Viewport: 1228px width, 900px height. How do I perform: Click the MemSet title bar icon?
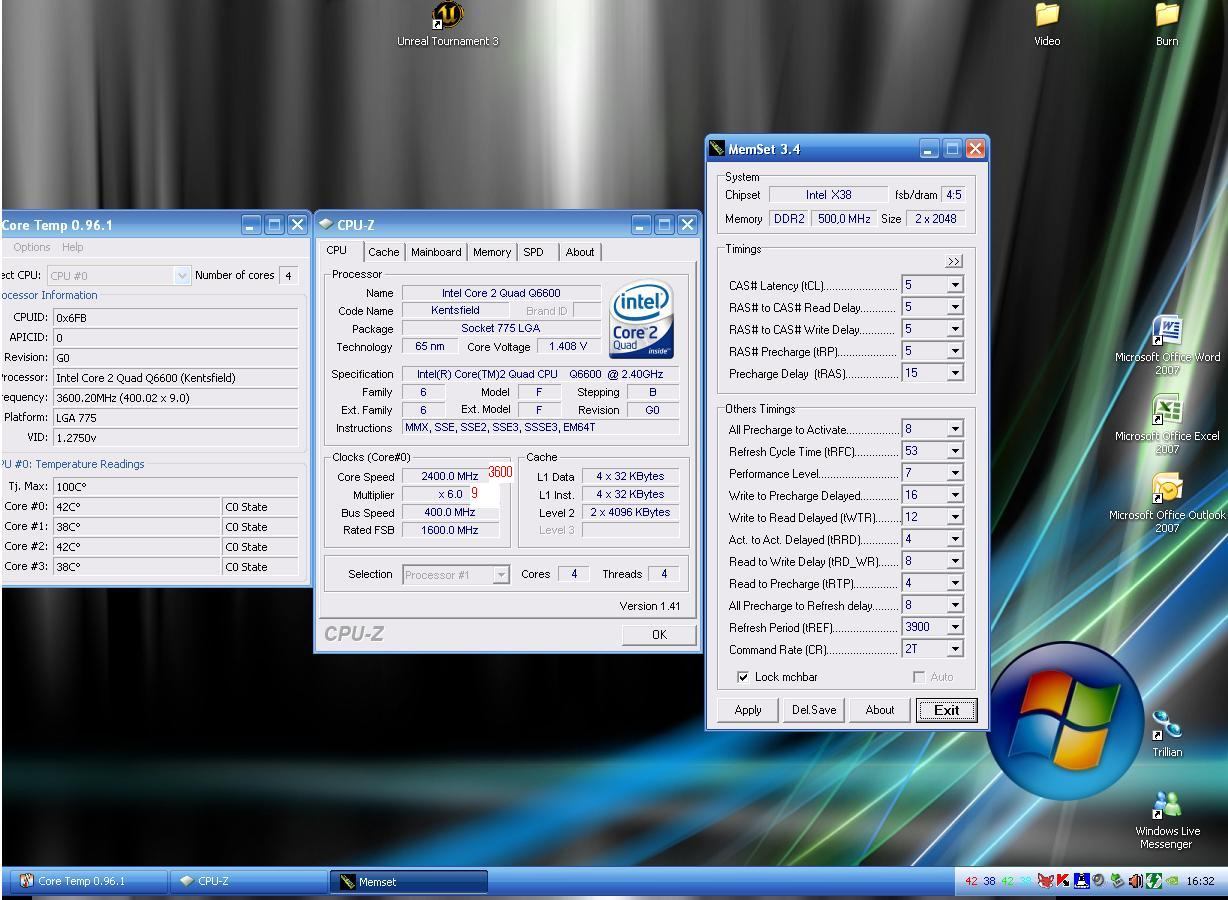point(716,149)
